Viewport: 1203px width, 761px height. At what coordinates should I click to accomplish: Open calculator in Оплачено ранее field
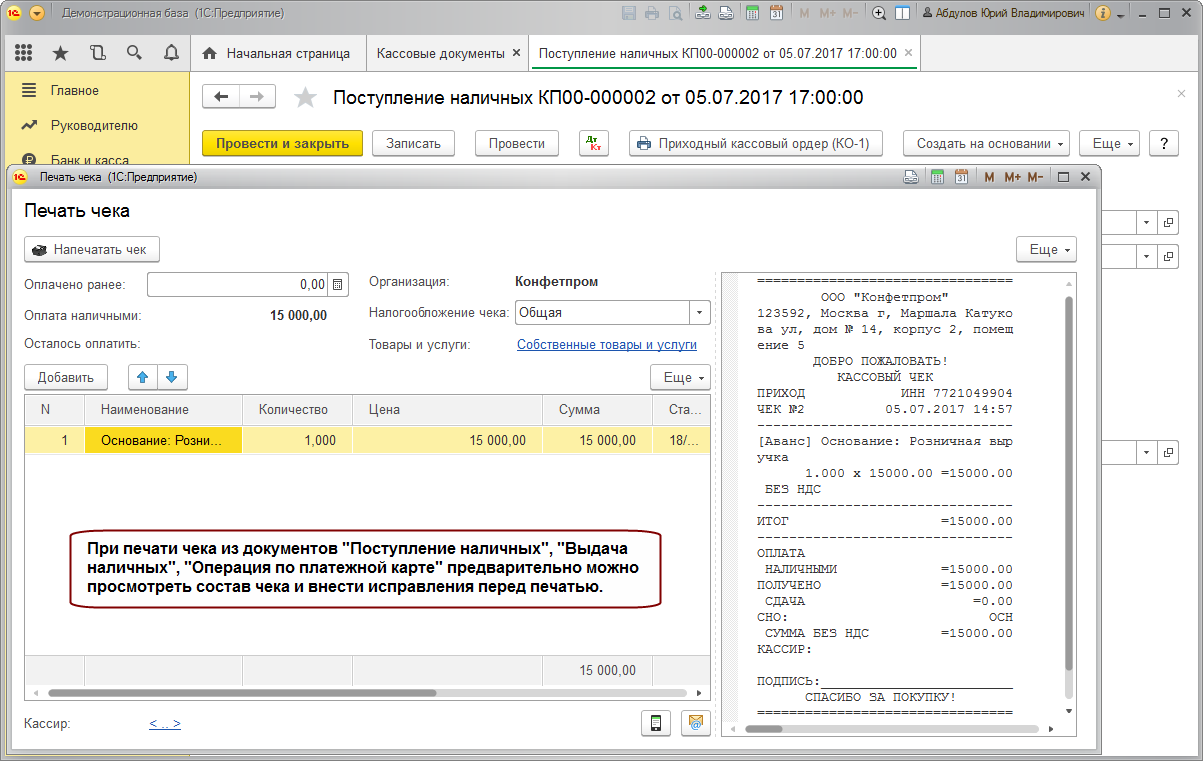click(338, 285)
